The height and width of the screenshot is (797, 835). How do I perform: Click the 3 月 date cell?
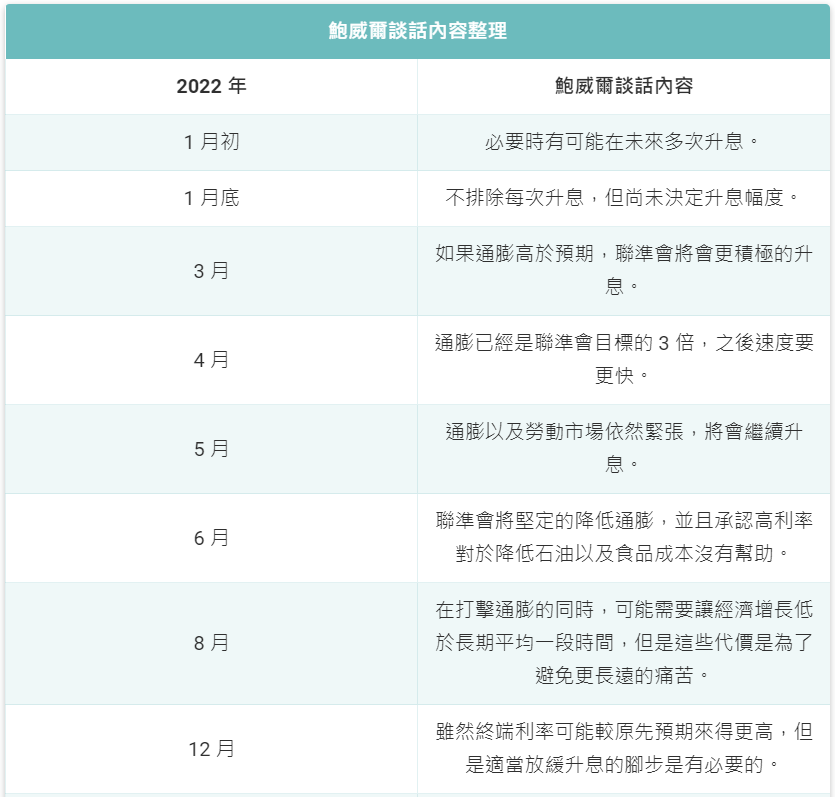click(x=211, y=271)
